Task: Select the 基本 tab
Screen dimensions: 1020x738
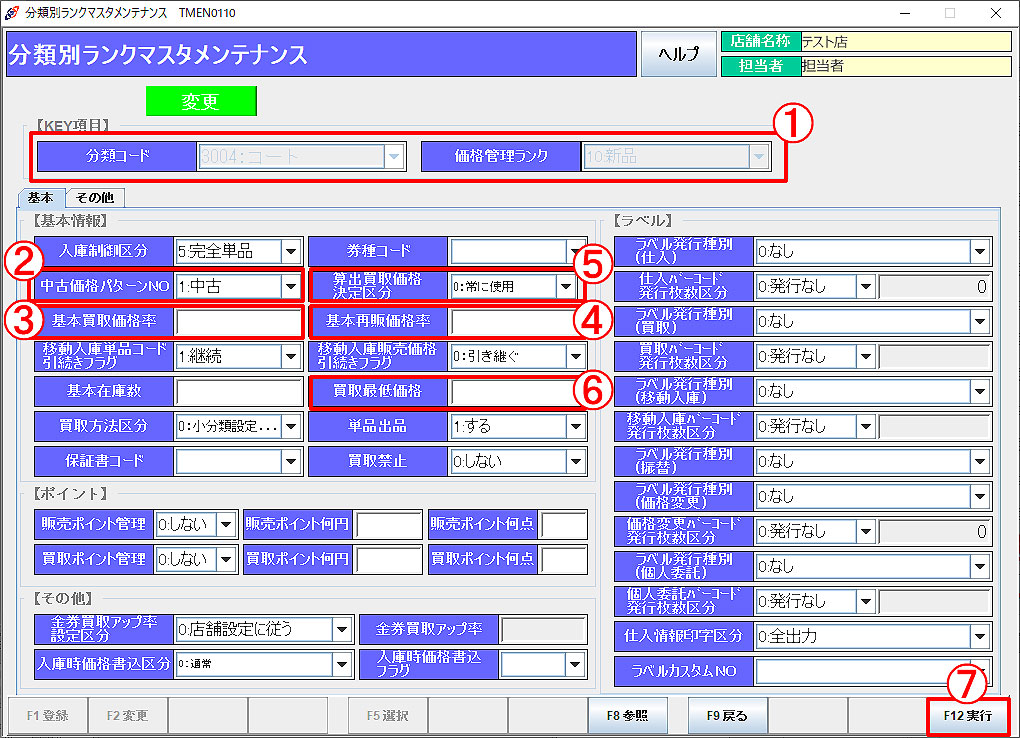Action: [41, 198]
